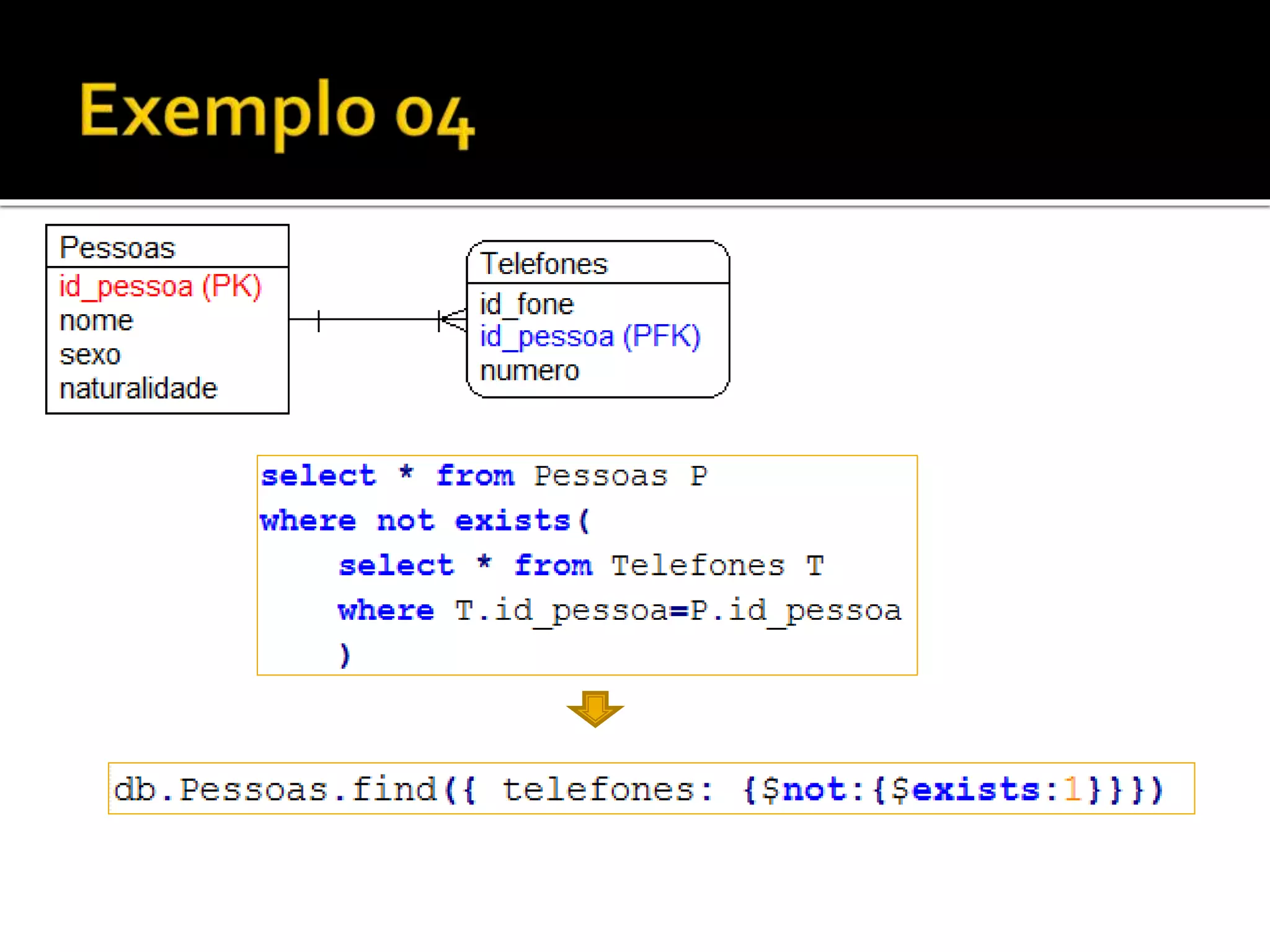Screen dimensions: 1270x952
Task: Click the nome field in Pessoas
Action: point(96,321)
